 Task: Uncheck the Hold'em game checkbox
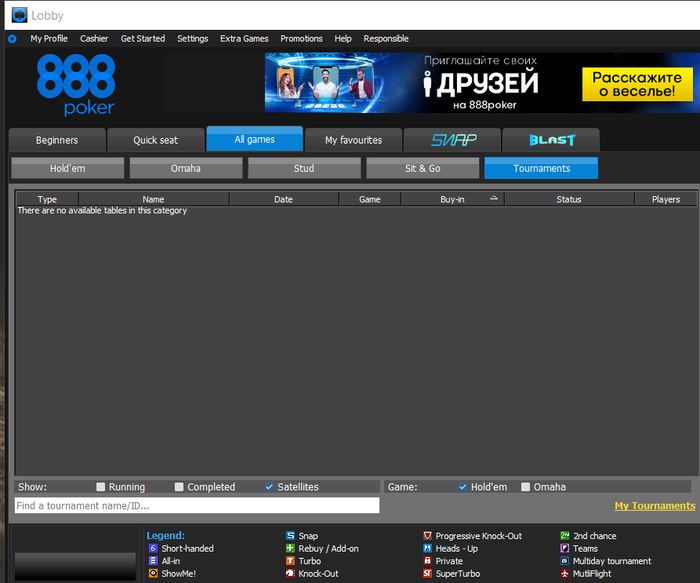click(x=463, y=487)
